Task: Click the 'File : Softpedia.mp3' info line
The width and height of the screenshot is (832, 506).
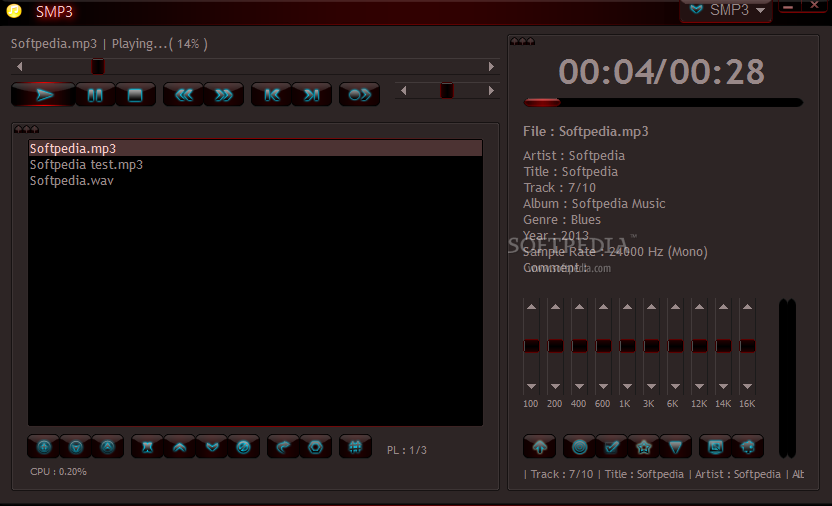Action: 586,132
